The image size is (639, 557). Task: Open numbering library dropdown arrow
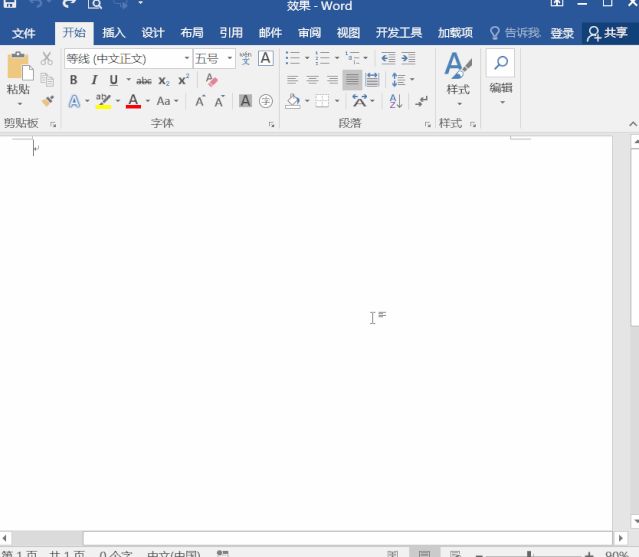pos(337,58)
